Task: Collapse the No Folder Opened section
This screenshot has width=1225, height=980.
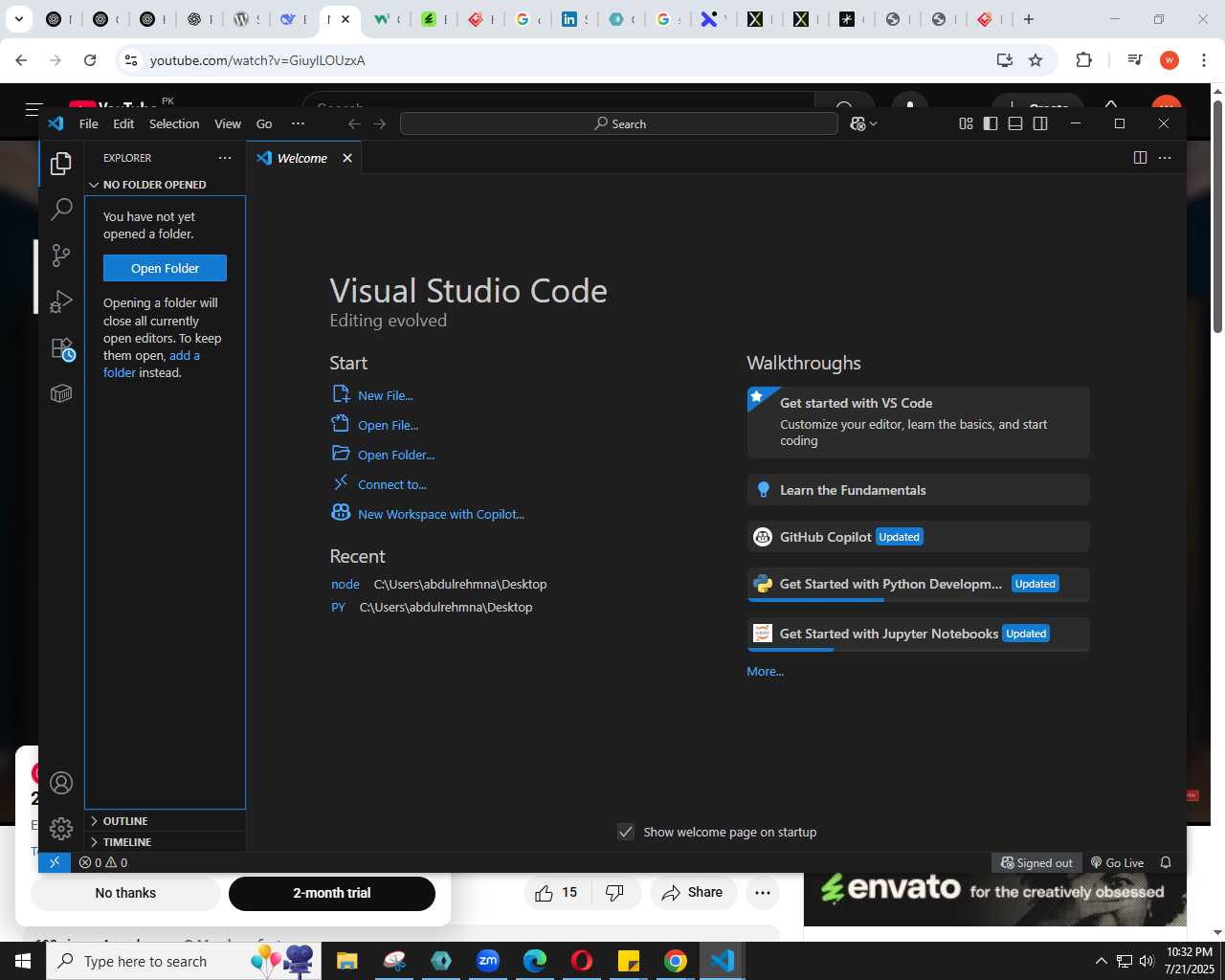Action: click(x=165, y=185)
